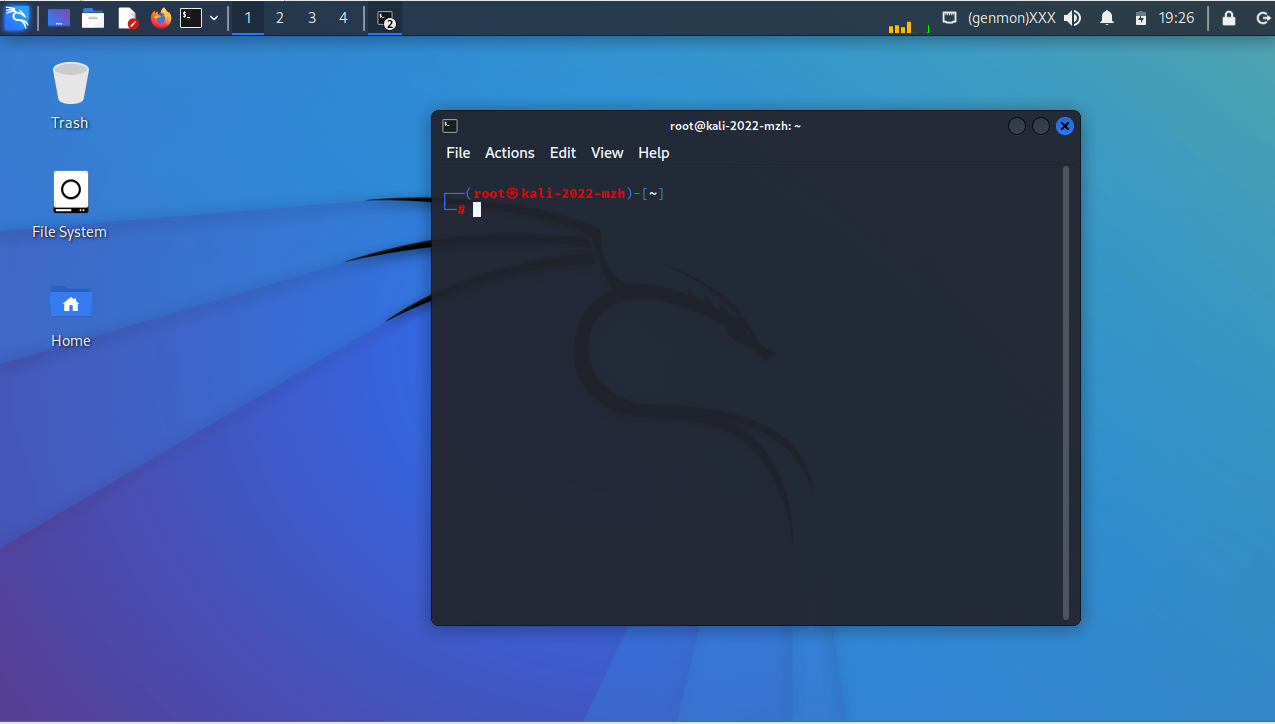Click the terminal vertical scrollbar

coord(1066,392)
